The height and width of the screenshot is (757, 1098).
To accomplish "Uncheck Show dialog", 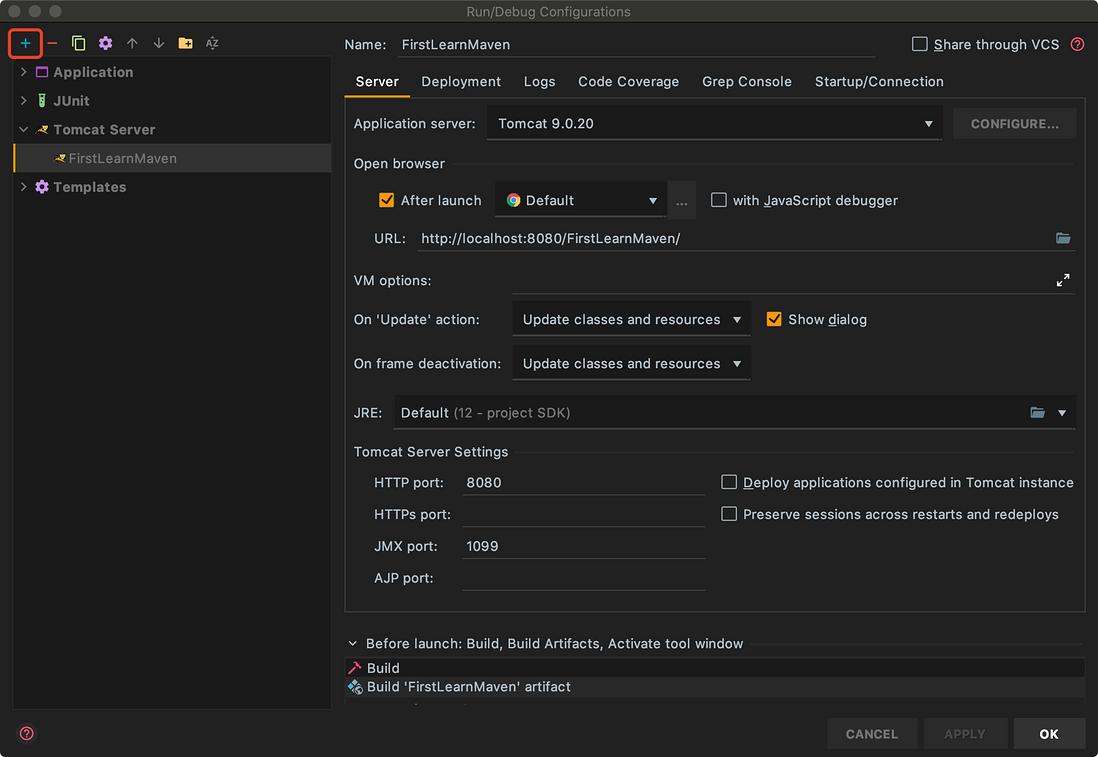I will tap(774, 319).
